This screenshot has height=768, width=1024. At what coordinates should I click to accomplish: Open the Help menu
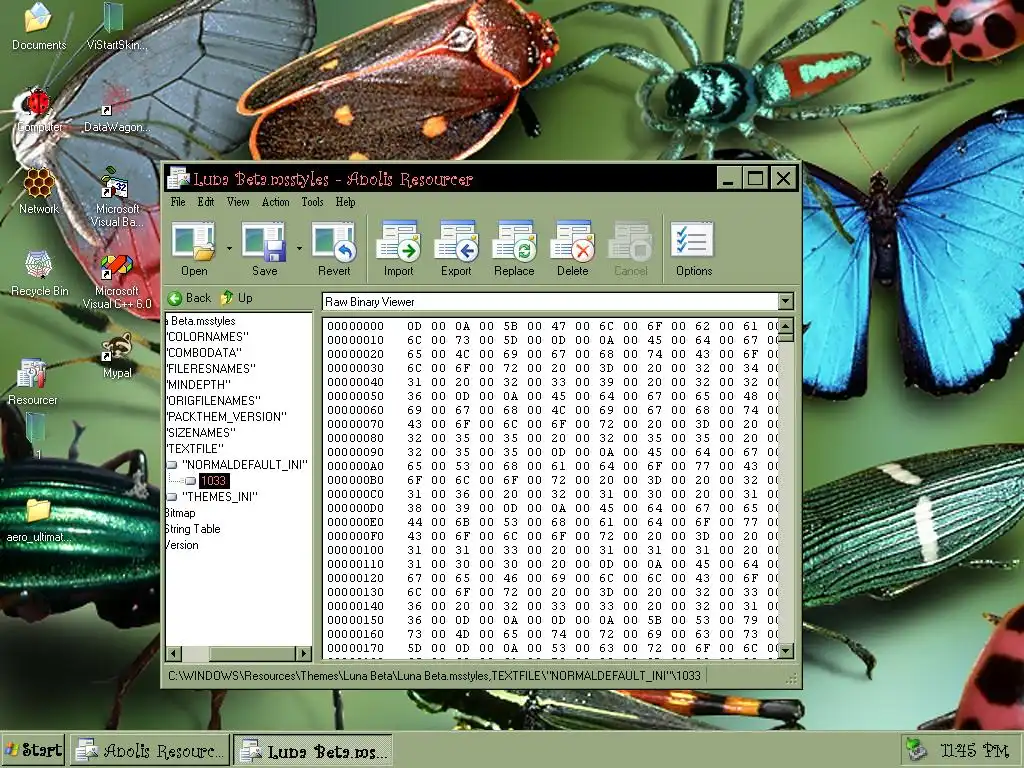click(x=345, y=202)
